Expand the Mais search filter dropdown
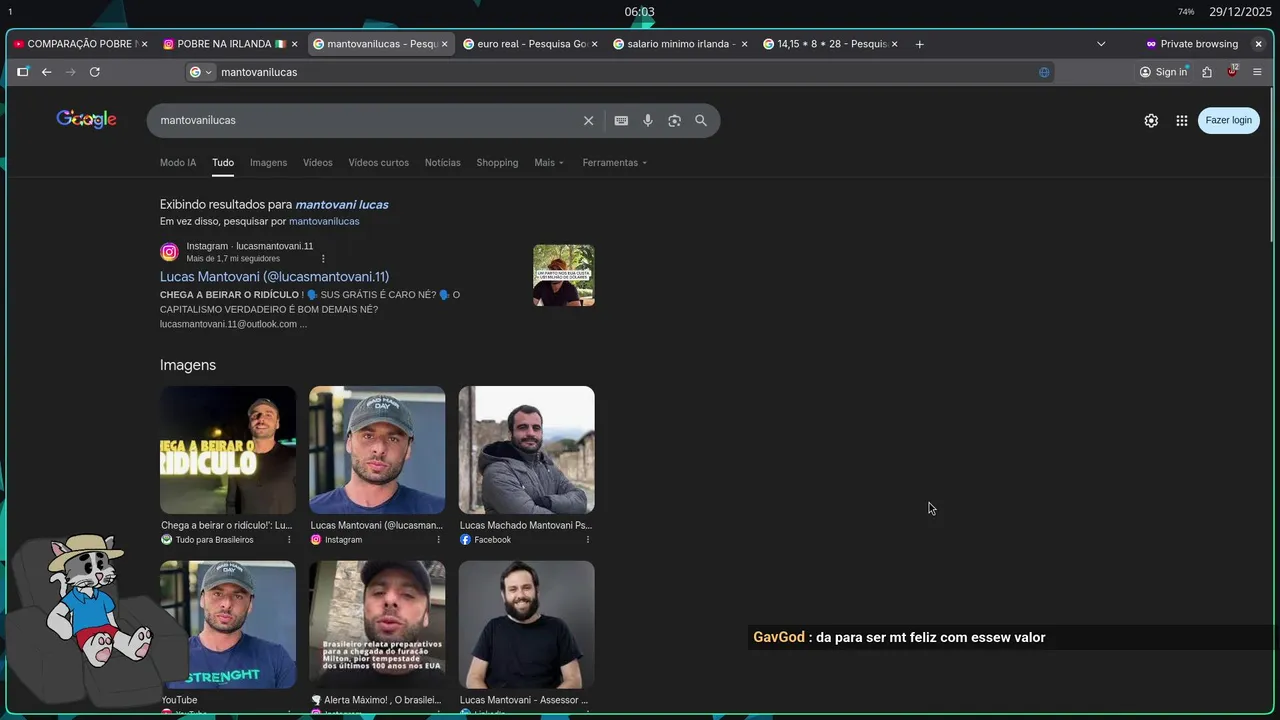This screenshot has height=720, width=1280. coord(549,163)
